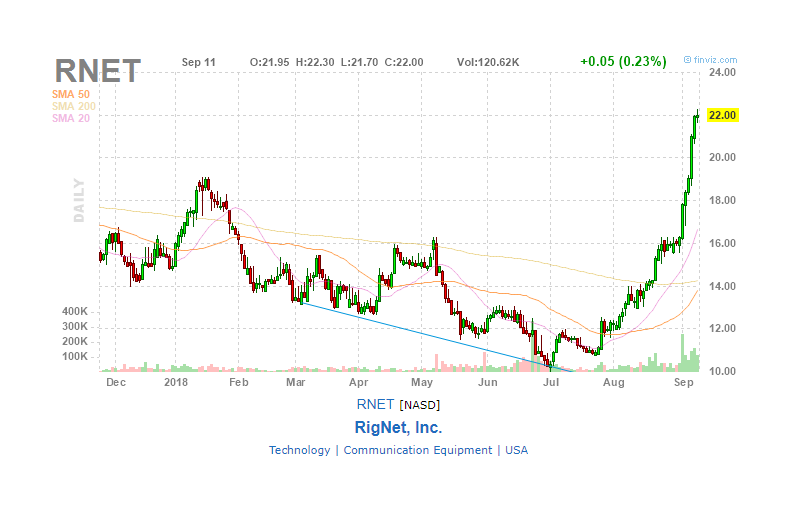The image size is (794, 512).
Task: Click the SMA 50 legend label
Action: [x=70, y=94]
